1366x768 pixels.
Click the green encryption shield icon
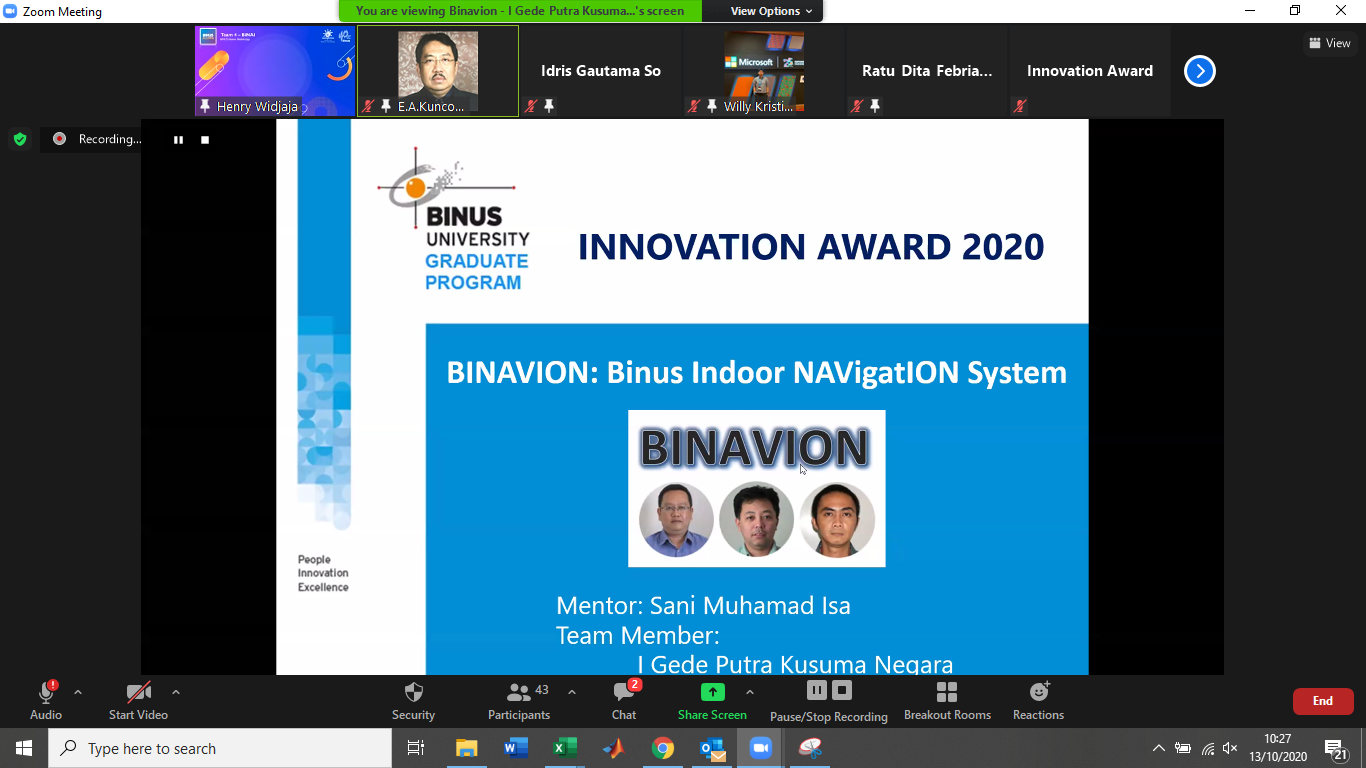[x=20, y=139]
